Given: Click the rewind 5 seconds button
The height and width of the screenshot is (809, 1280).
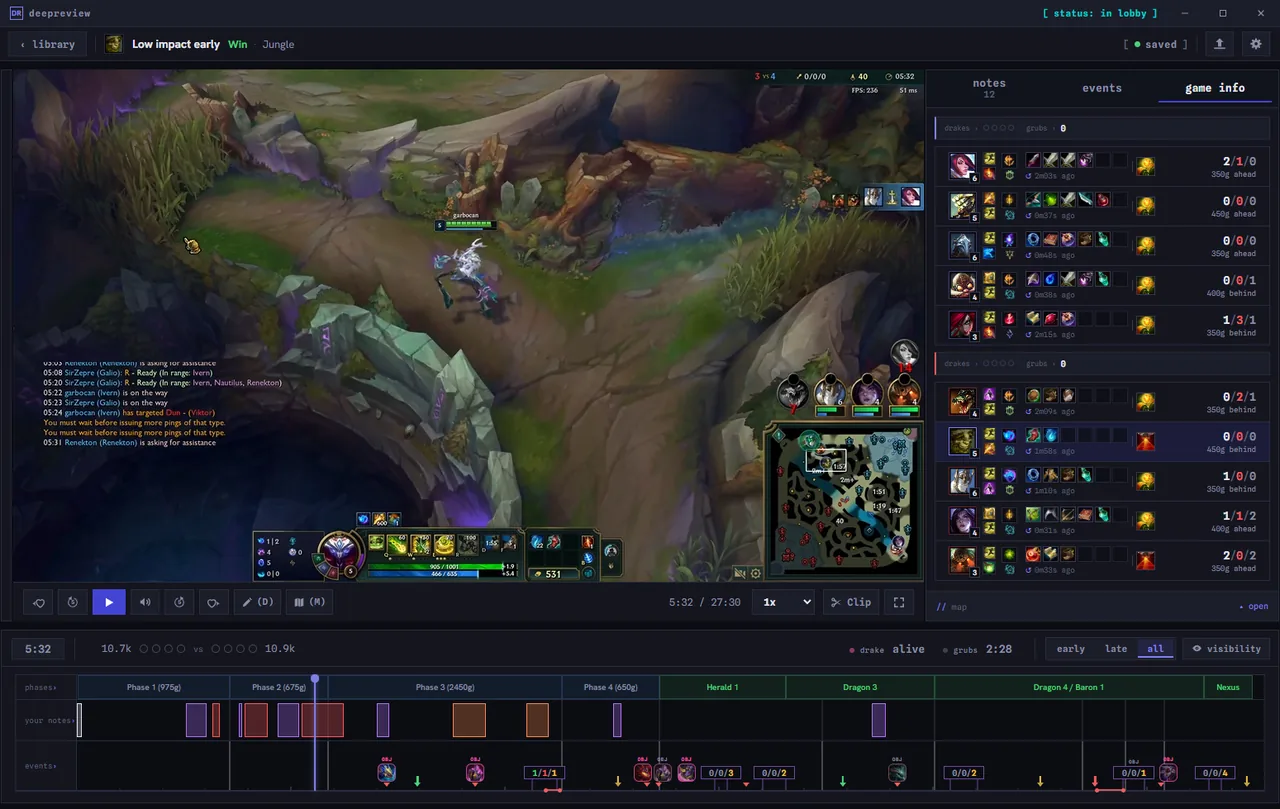Looking at the screenshot, I should coord(73,602).
